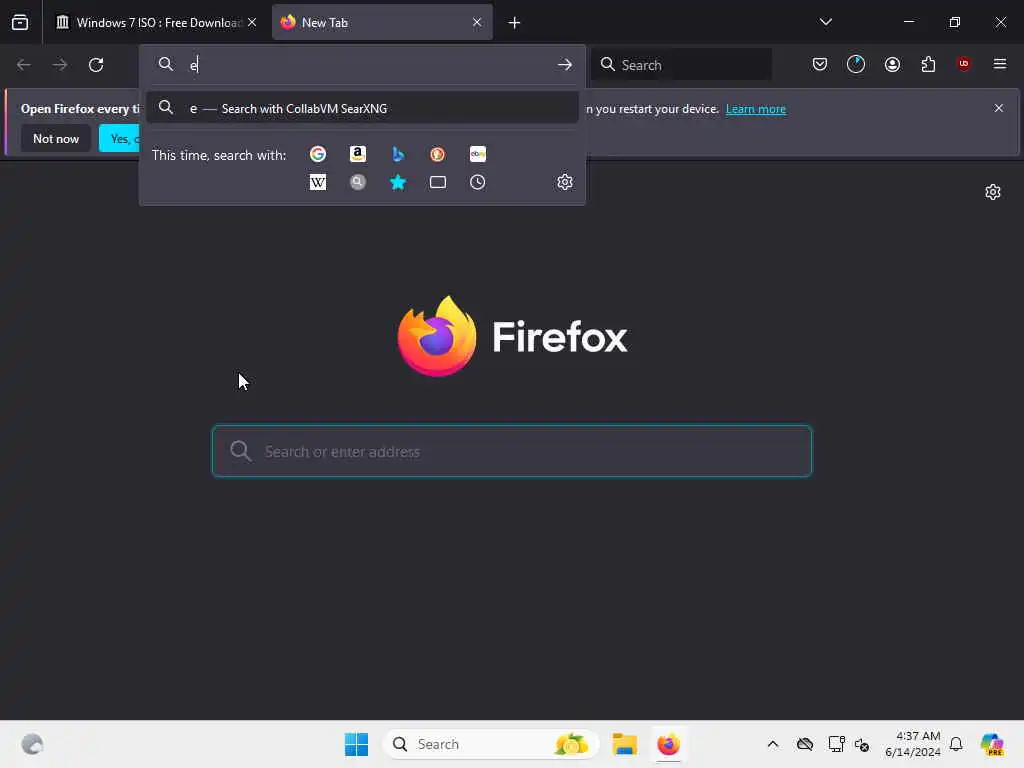
Task: Select the New Tab tab
Action: click(x=382, y=23)
